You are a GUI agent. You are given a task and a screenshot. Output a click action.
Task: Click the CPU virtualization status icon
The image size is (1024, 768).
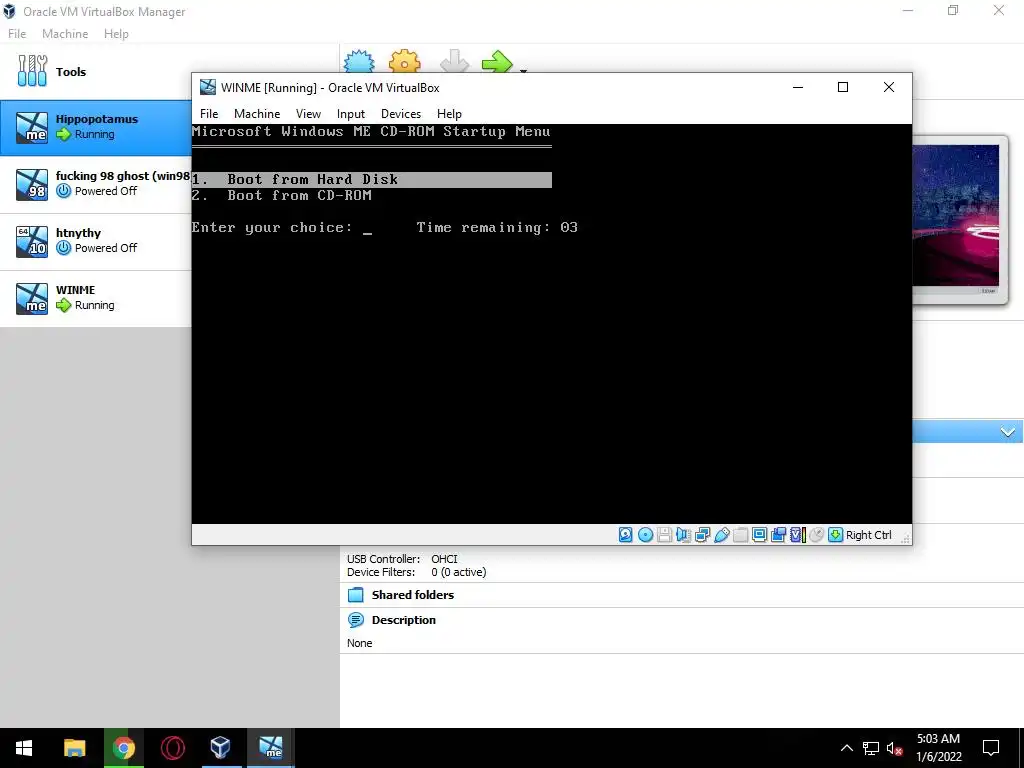797,535
